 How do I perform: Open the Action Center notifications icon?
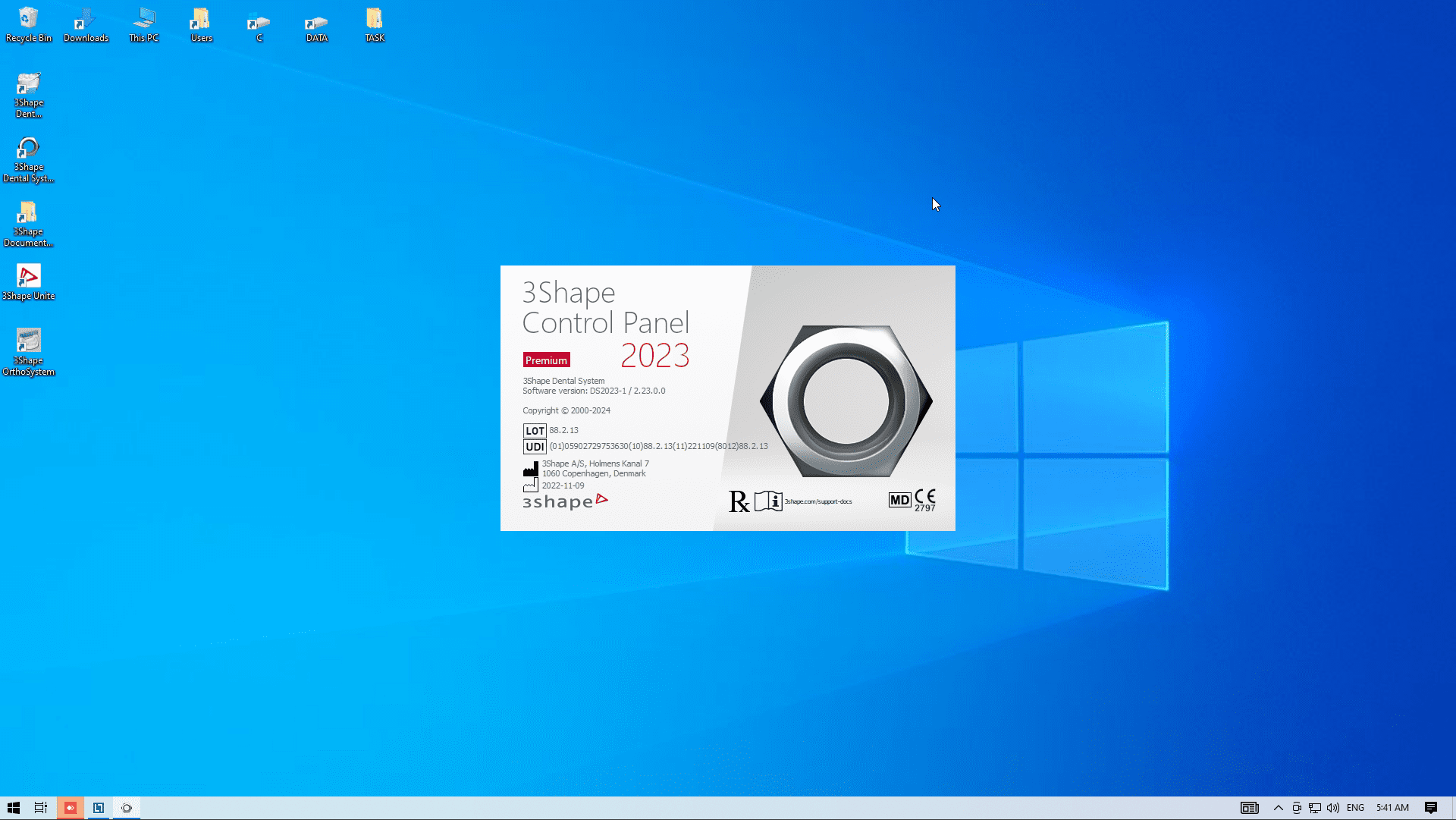[1430, 808]
